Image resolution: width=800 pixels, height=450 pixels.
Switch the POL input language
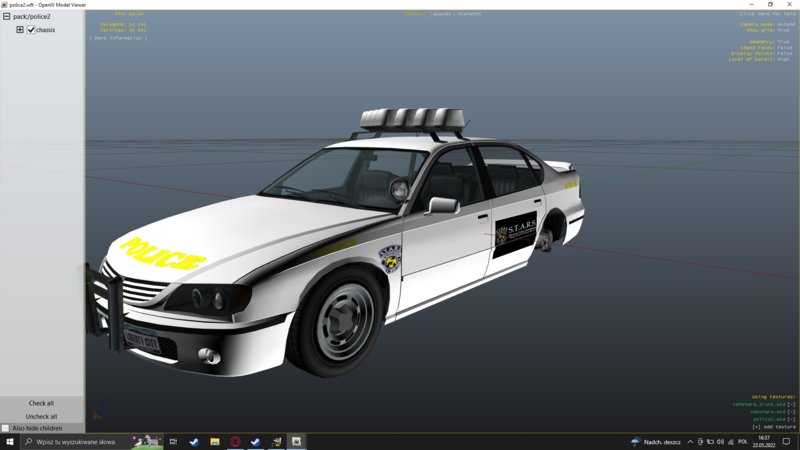click(742, 442)
